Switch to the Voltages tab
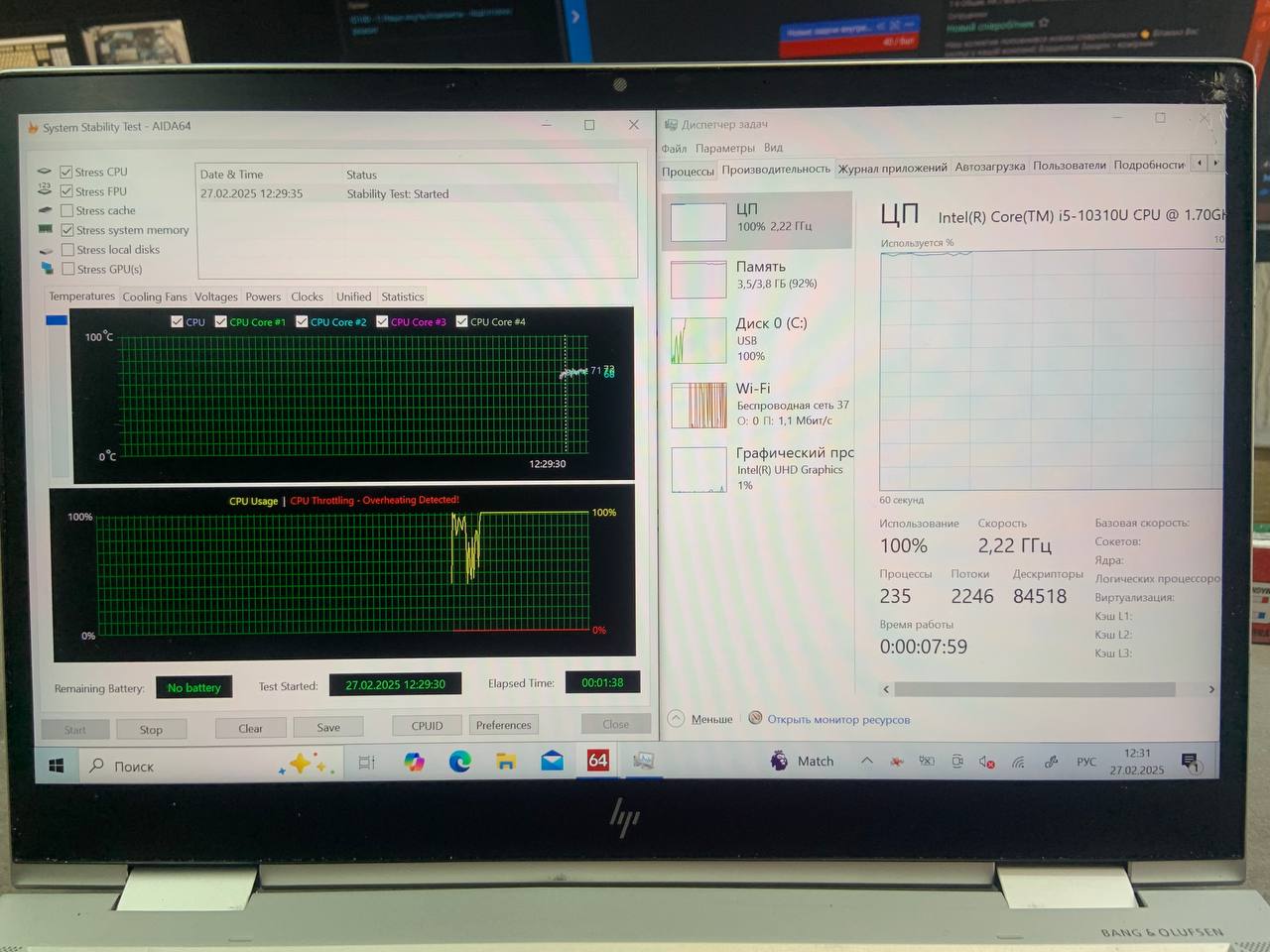Viewport: 1270px width, 952px height. pos(216,297)
